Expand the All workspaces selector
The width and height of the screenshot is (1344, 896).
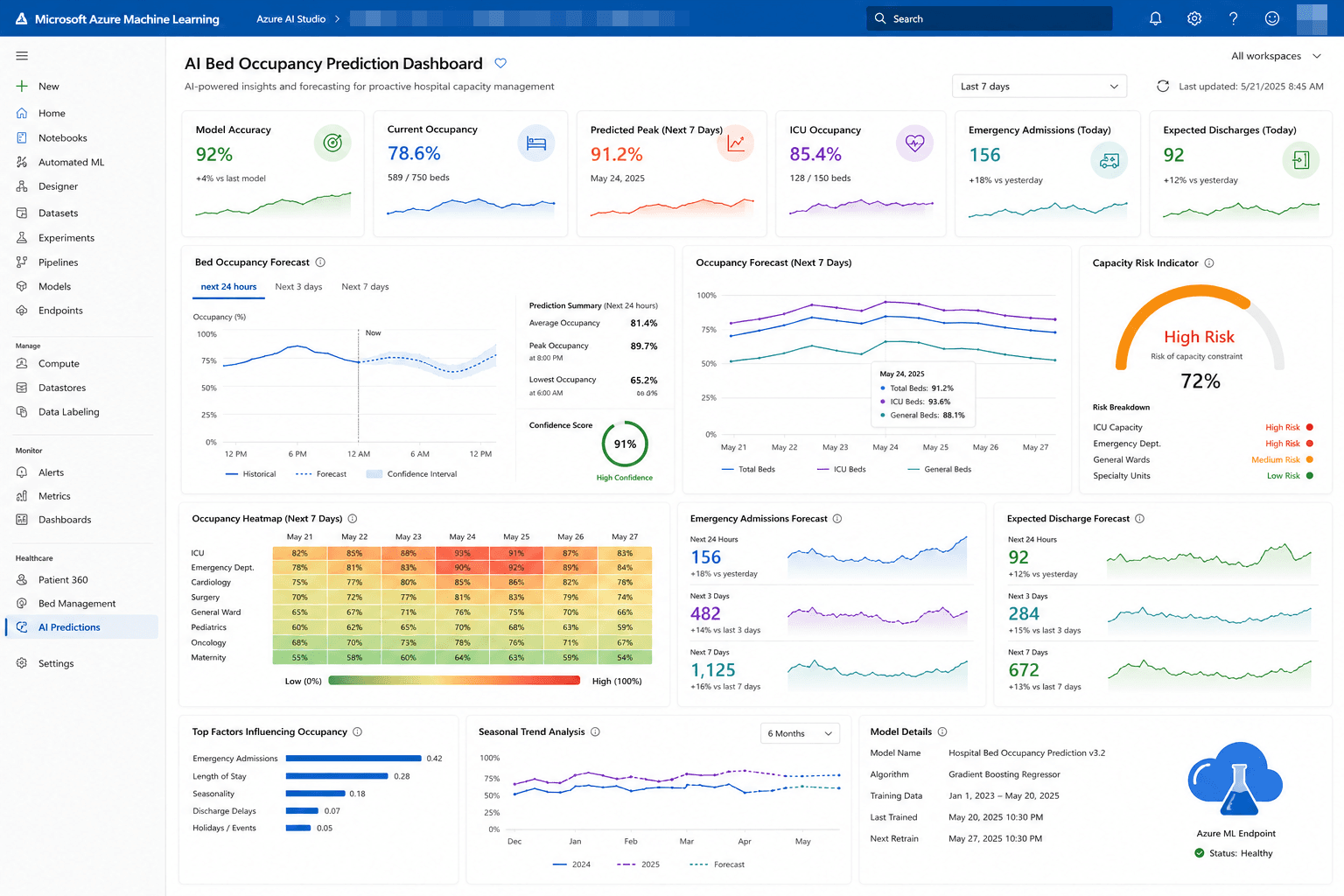1276,56
